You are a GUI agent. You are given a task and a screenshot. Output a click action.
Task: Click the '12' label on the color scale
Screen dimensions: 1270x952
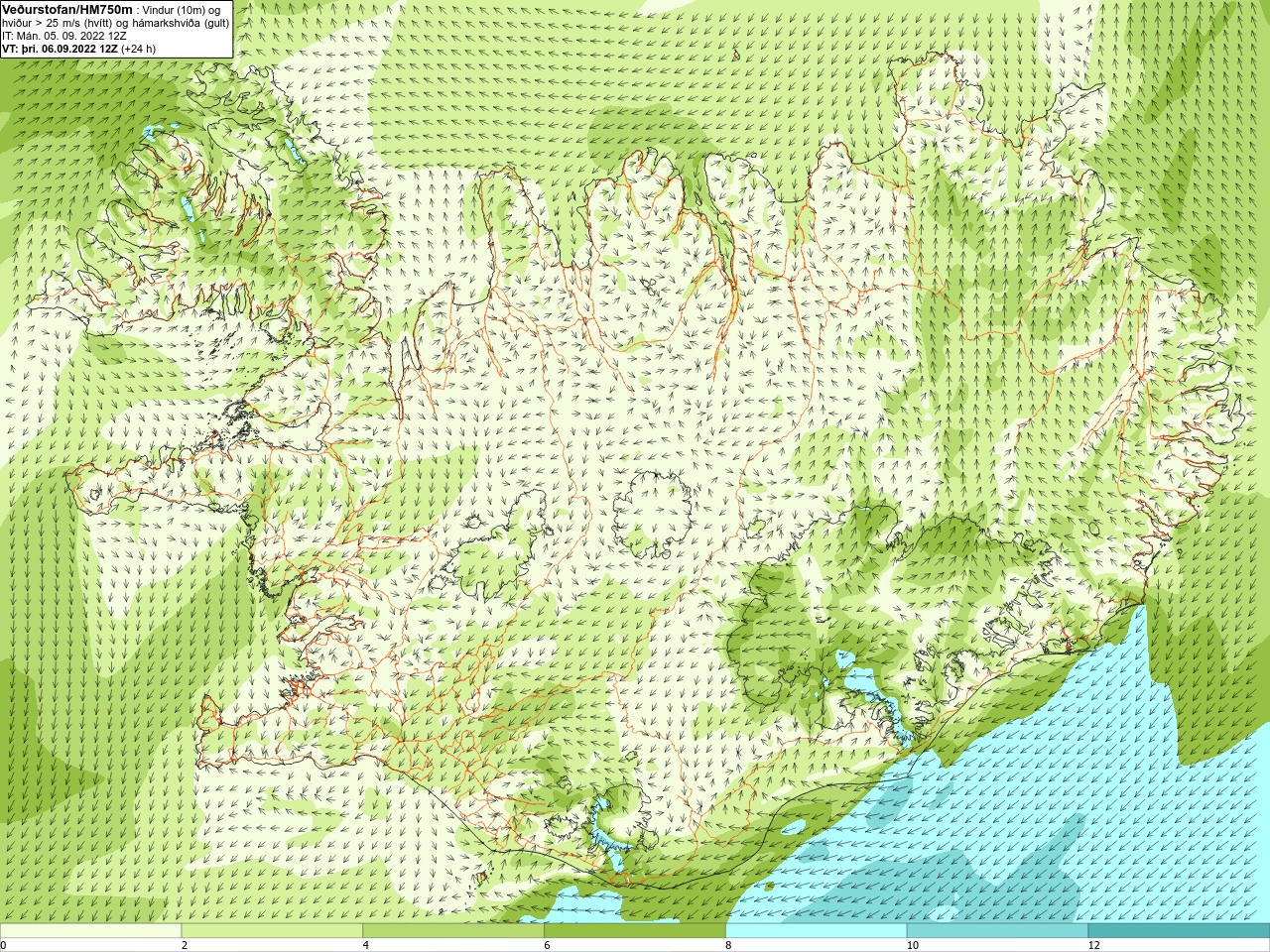pos(1093,945)
